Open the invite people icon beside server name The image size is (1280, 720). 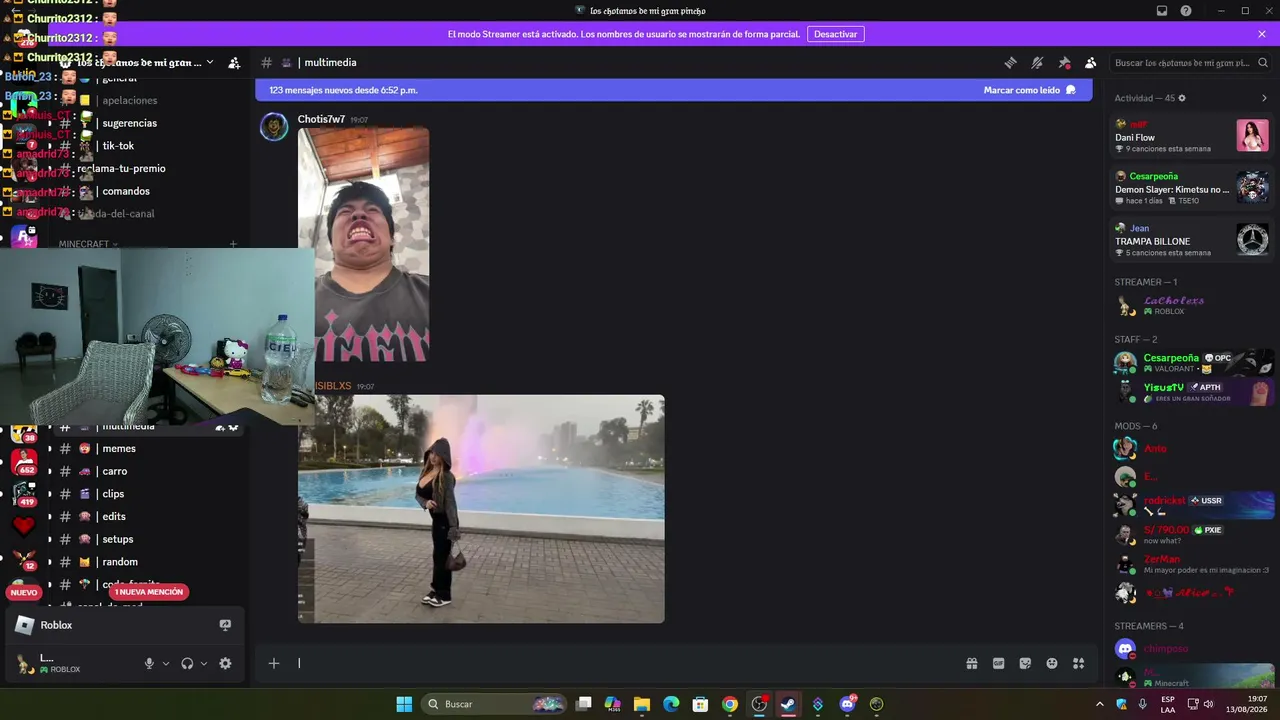[234, 63]
